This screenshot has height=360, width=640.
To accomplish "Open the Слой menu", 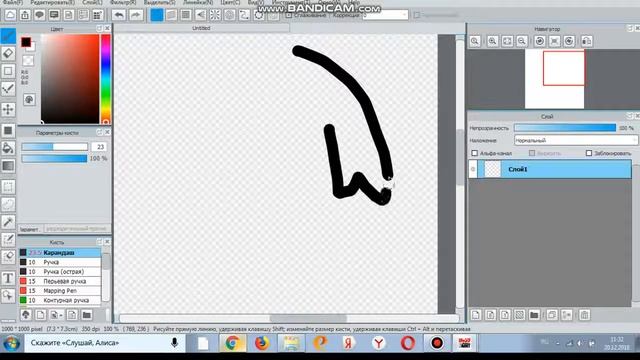I will coord(92,2).
